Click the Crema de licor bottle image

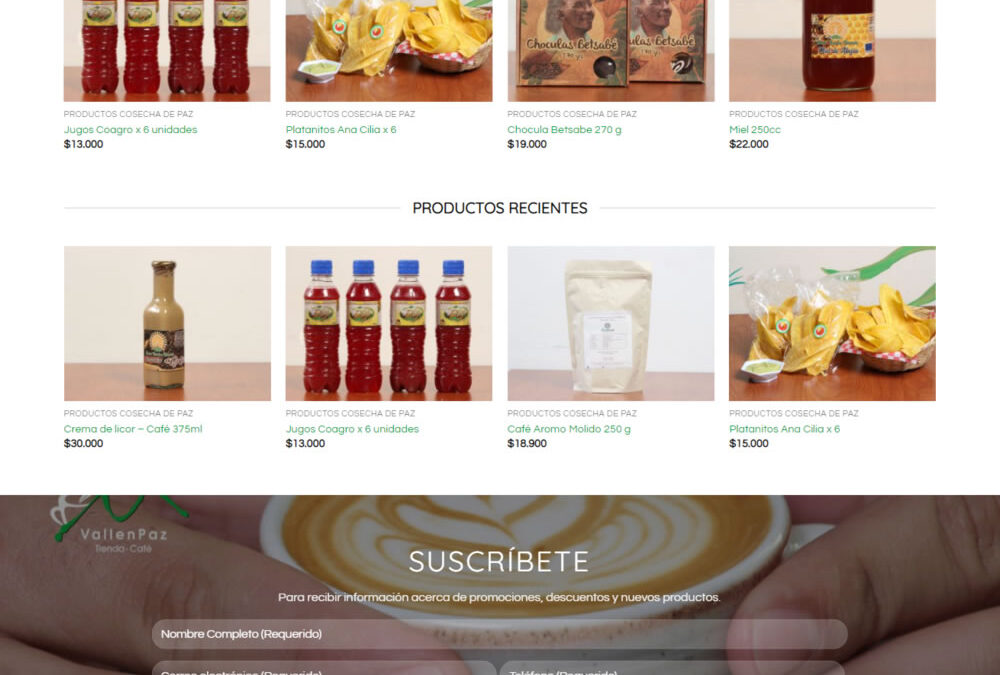167,323
